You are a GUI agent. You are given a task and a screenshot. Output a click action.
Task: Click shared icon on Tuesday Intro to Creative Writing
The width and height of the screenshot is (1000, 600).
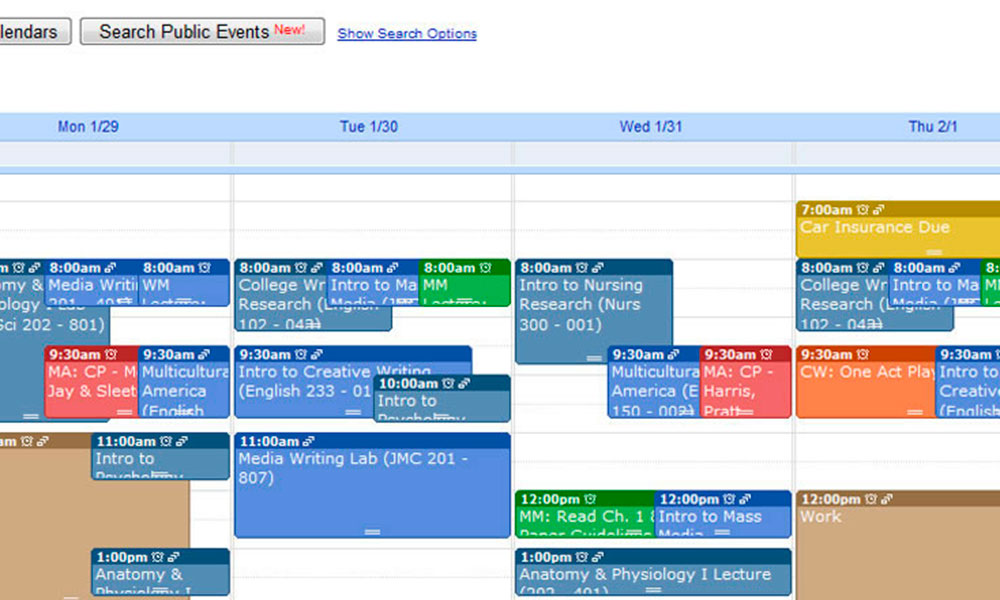(316, 355)
